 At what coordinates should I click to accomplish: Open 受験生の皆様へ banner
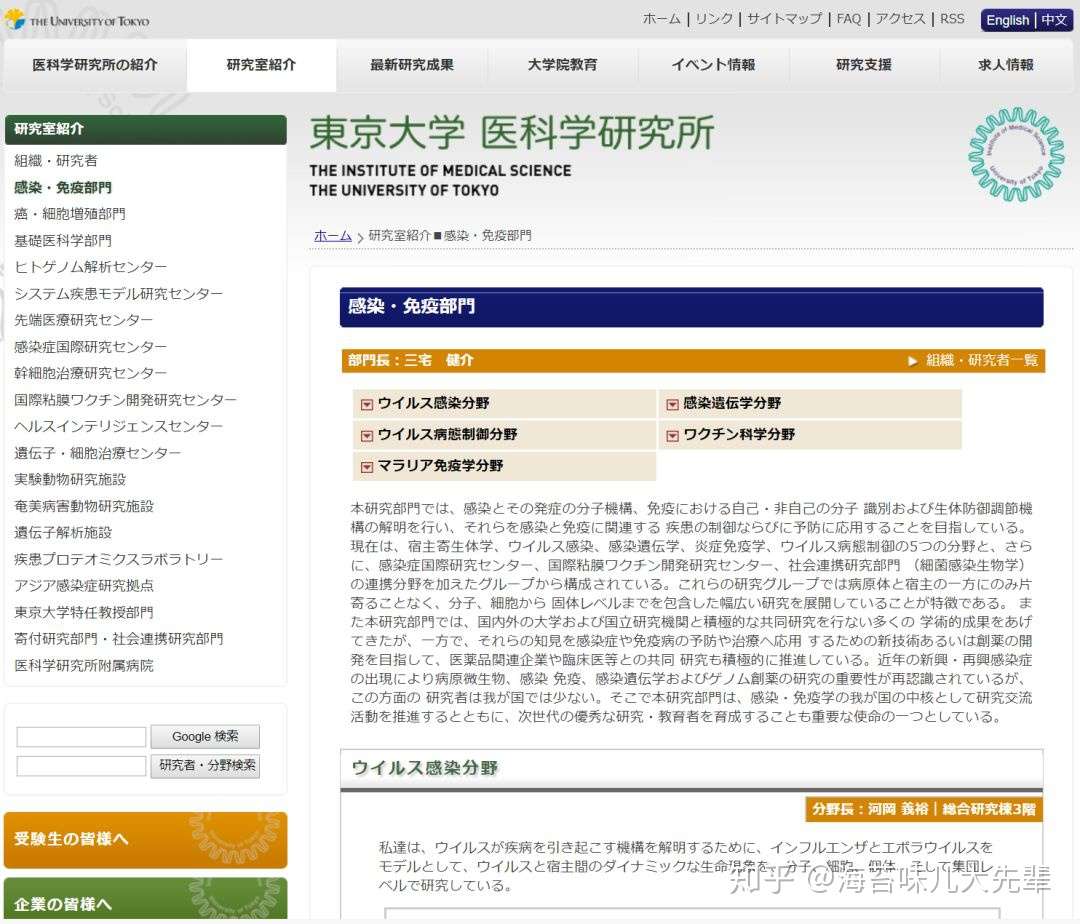coord(145,839)
